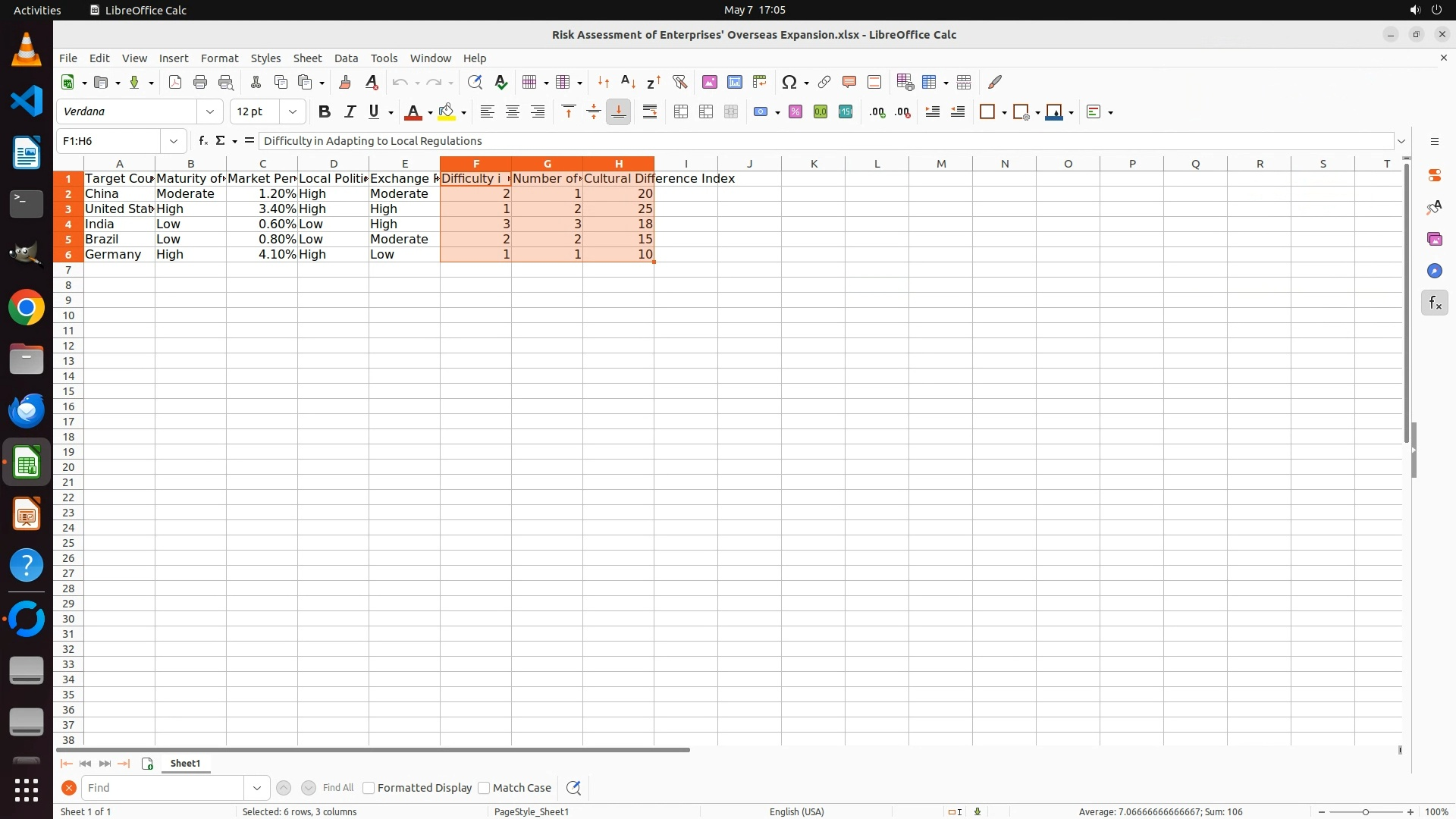Screen dimensions: 1456x819
Task: Click the AutoFilter icon
Action: click(x=679, y=82)
